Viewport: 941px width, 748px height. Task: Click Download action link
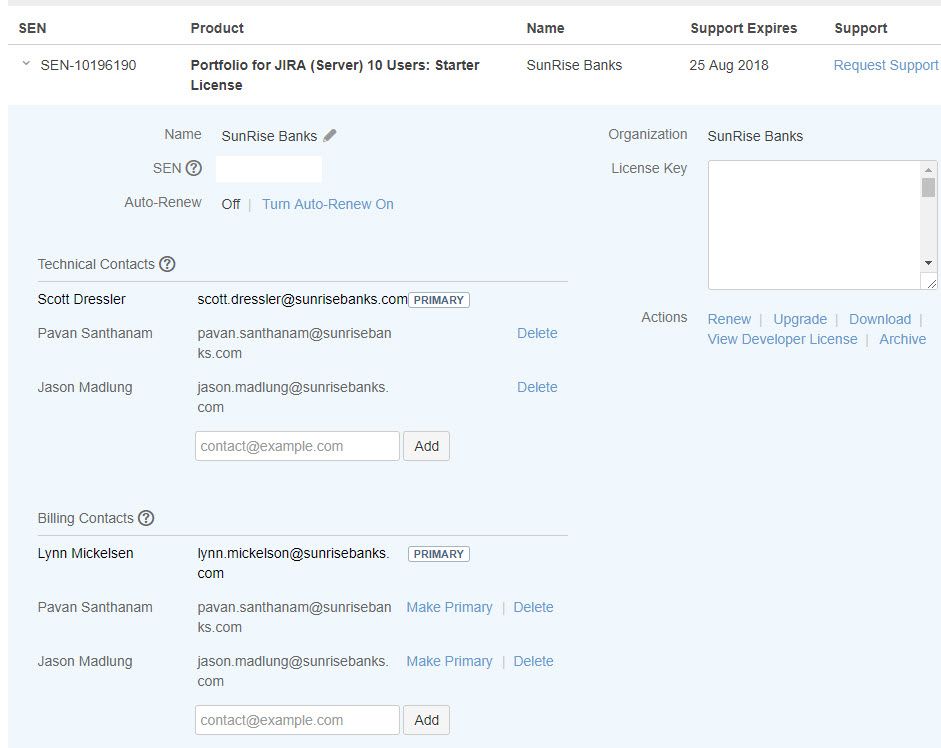point(880,319)
